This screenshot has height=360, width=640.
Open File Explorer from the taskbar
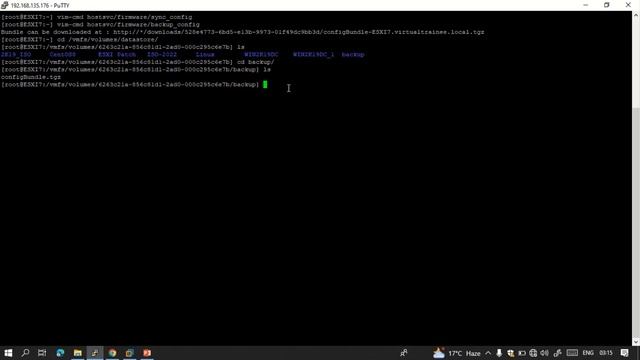(78, 353)
